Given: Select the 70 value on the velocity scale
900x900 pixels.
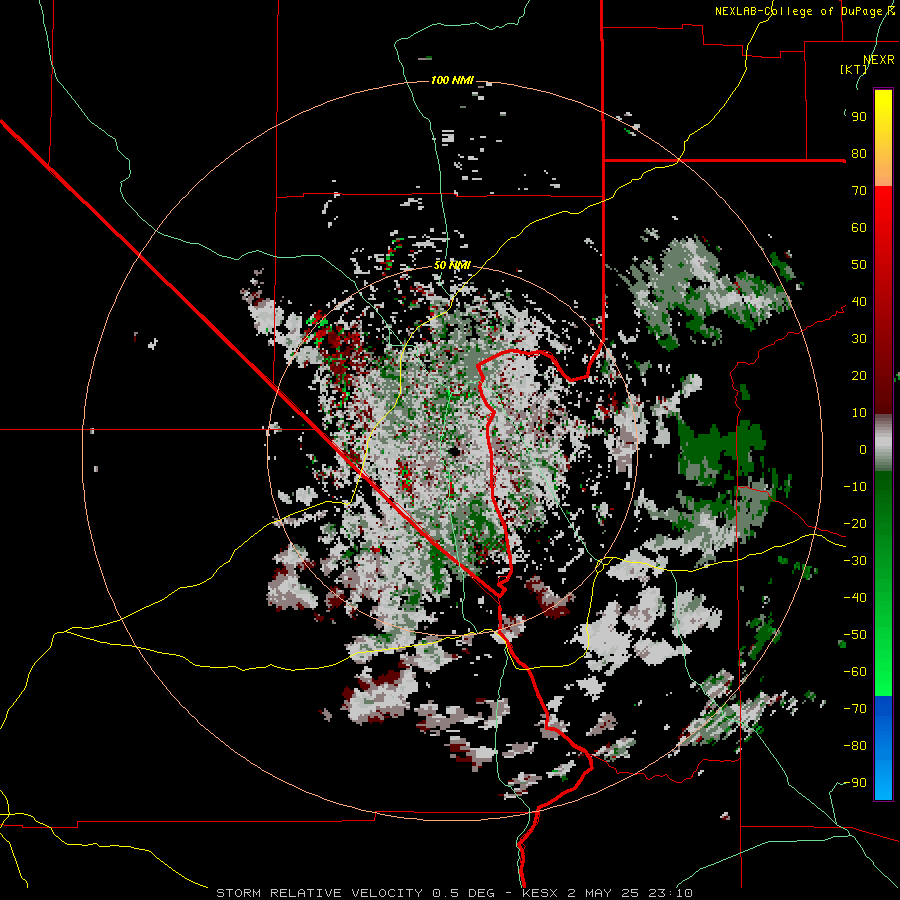Looking at the screenshot, I should pyautogui.click(x=859, y=191).
